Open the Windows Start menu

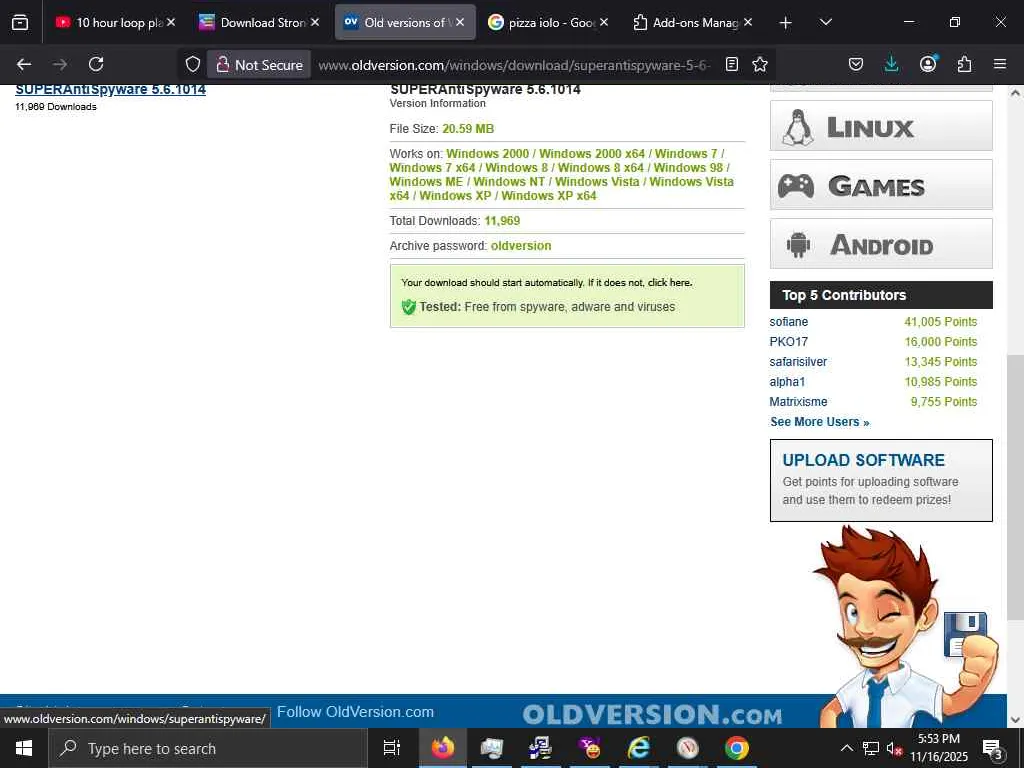click(24, 748)
